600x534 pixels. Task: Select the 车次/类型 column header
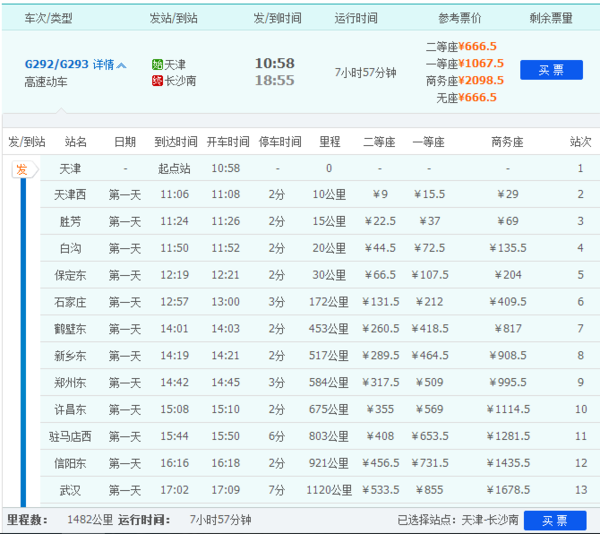tap(48, 18)
